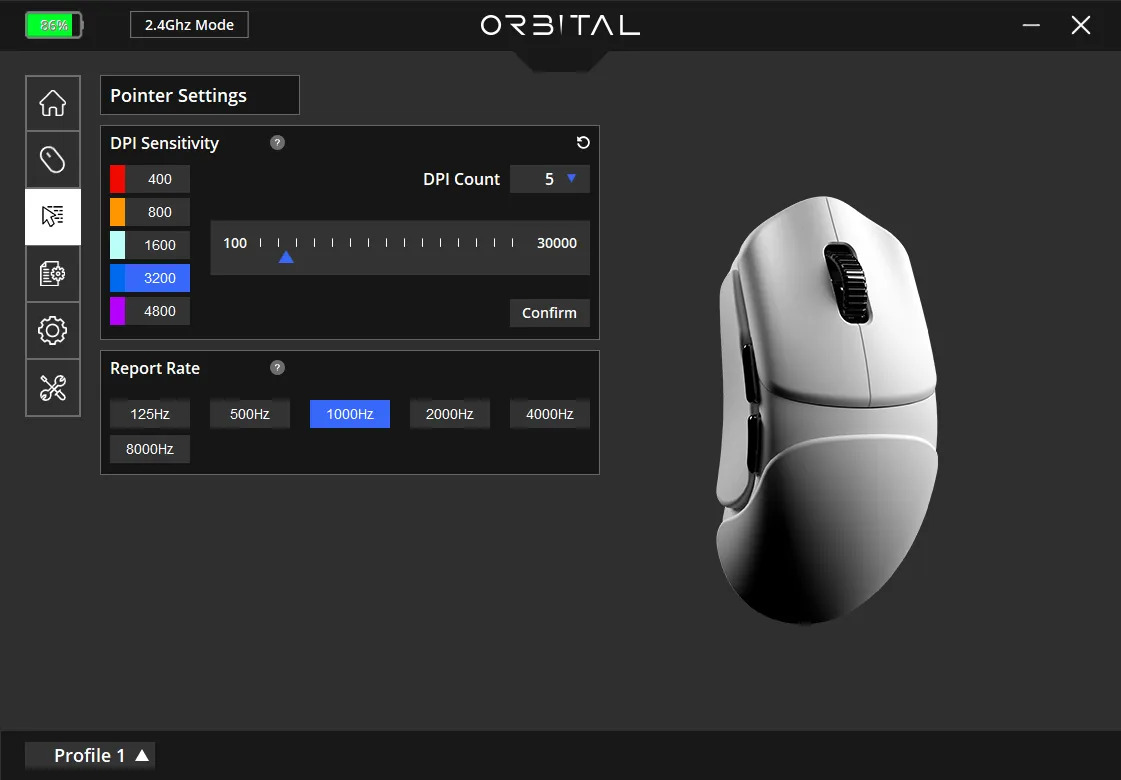Open the Report Rate help tooltip

pyautogui.click(x=277, y=367)
